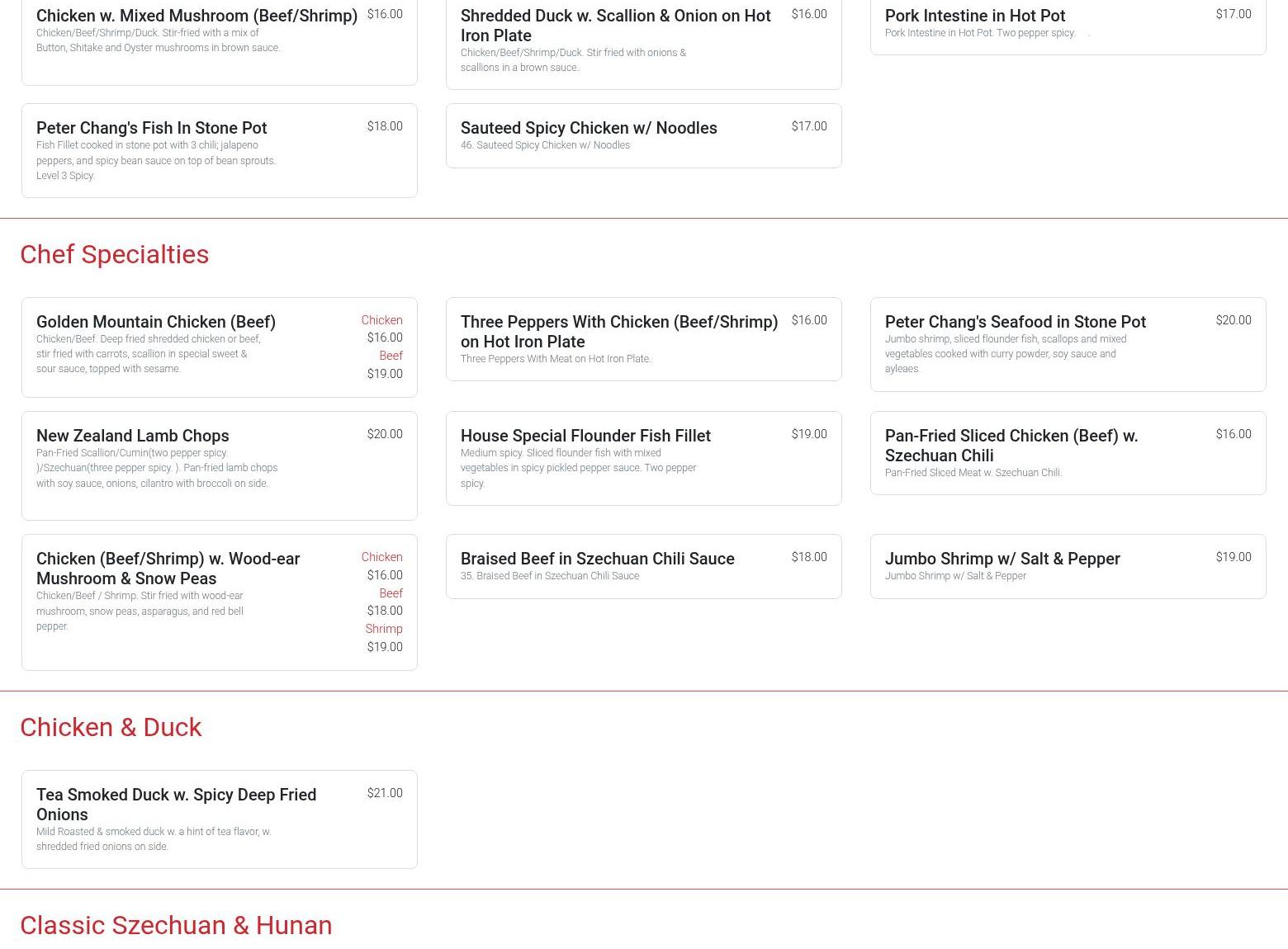The height and width of the screenshot is (949, 1288).
Task: Open Pan-Fried Sliced Chicken w. Szechuan Chili
Action: 1011,446
